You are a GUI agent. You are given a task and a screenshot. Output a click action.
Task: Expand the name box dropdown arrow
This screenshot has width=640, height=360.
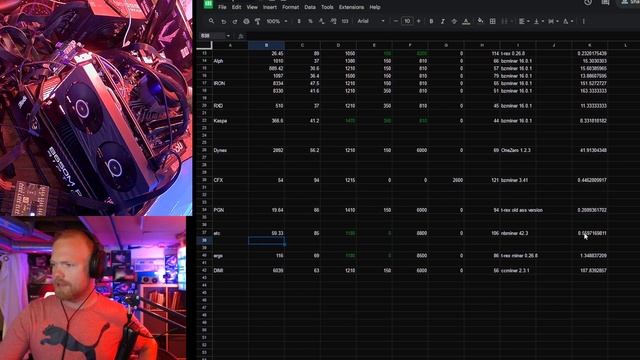pos(228,36)
